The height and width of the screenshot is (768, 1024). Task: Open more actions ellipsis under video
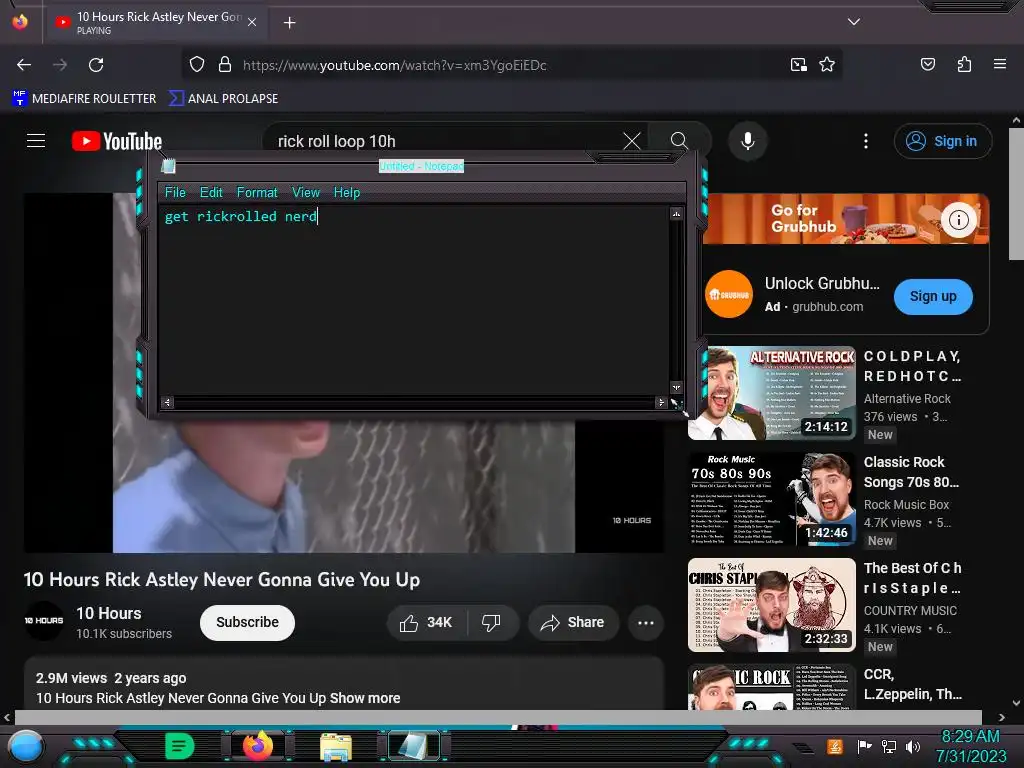click(x=645, y=622)
